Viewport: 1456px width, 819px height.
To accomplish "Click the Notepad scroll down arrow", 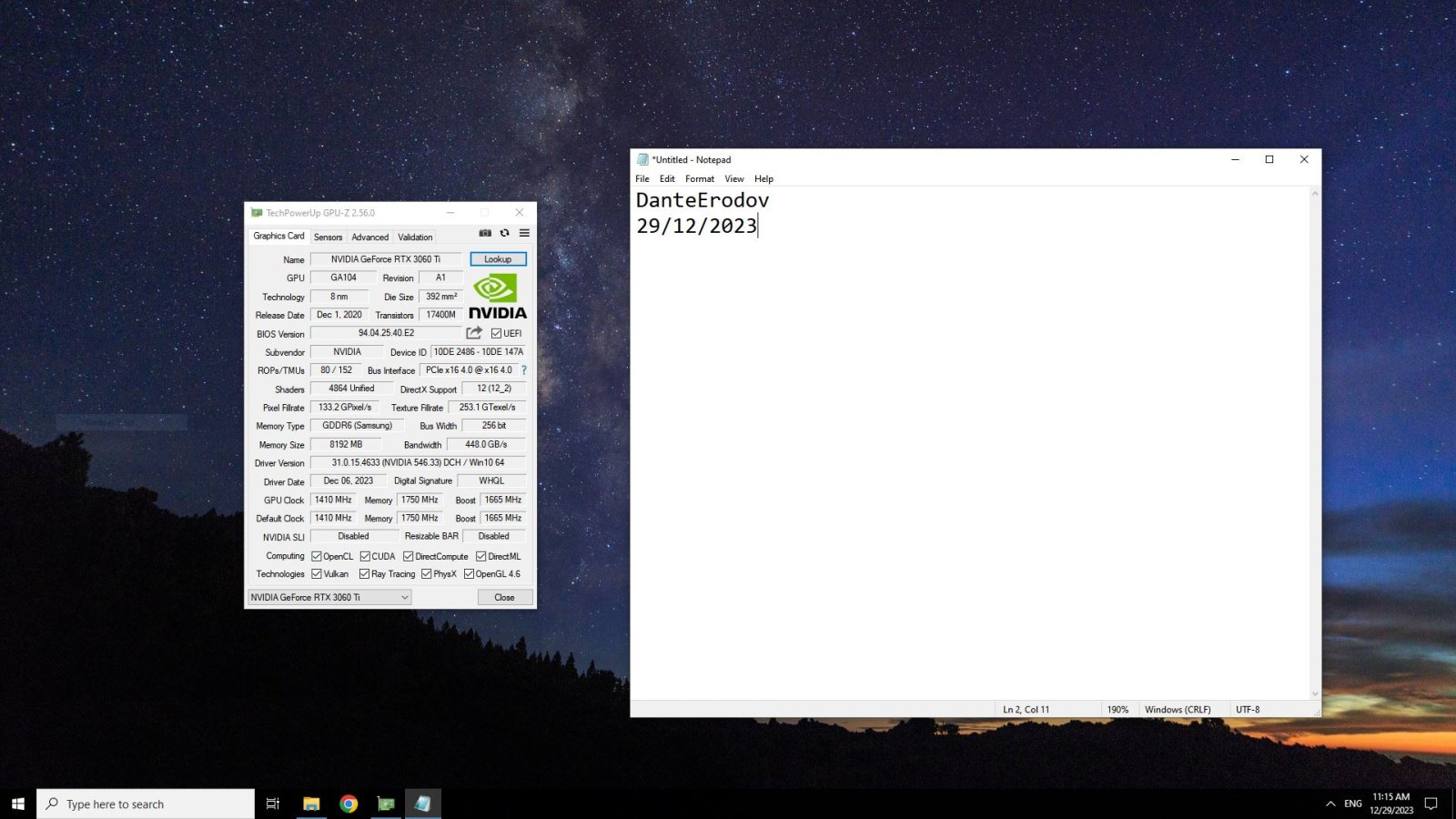I will [1315, 693].
